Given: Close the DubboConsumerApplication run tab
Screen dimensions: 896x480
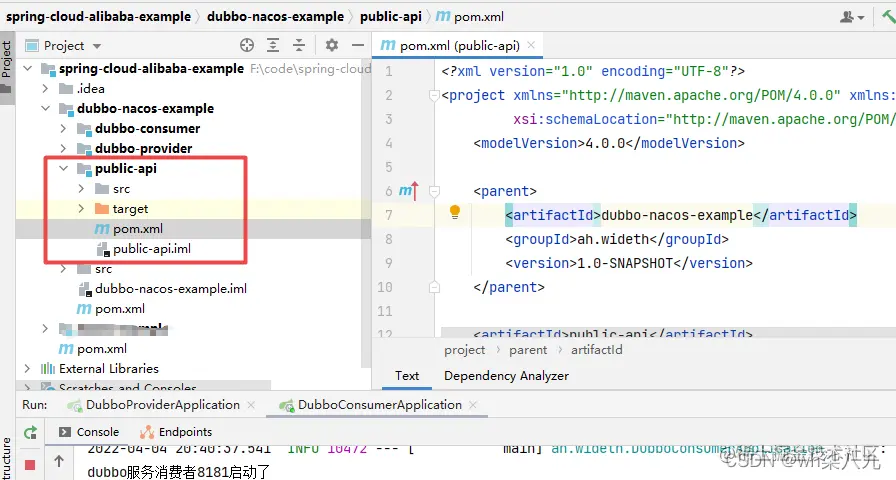Looking at the screenshot, I should tap(473, 405).
